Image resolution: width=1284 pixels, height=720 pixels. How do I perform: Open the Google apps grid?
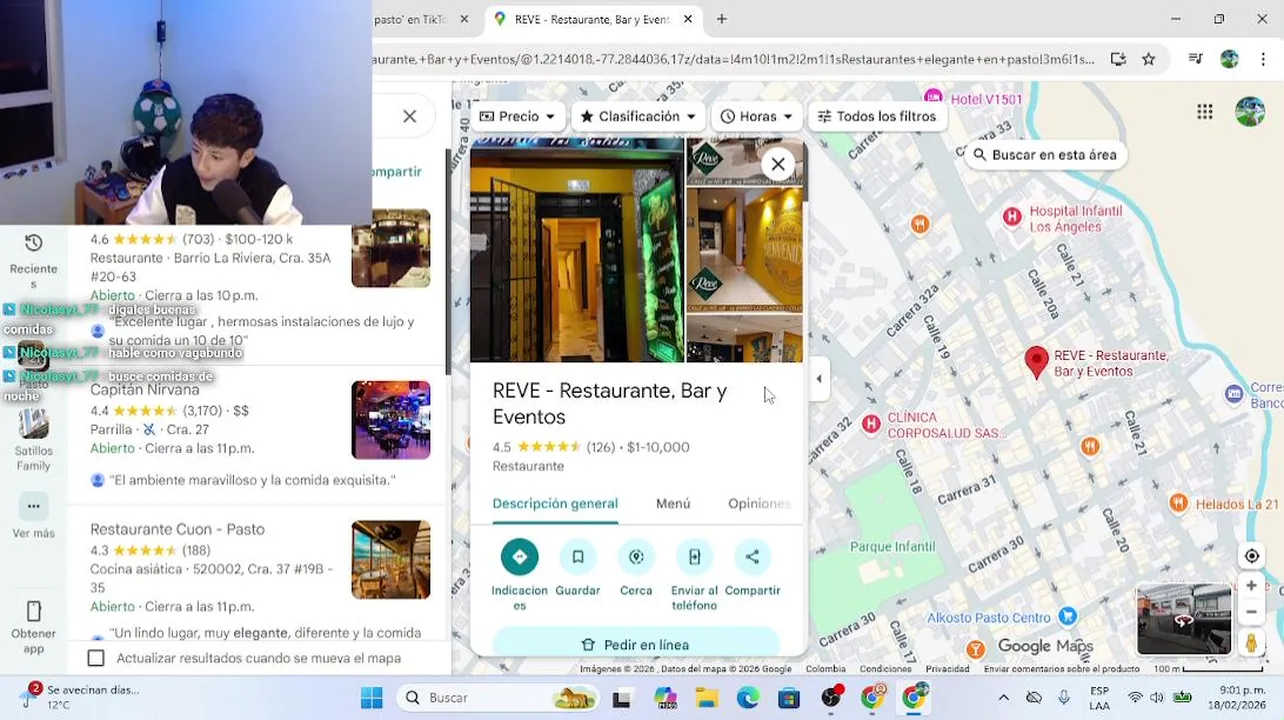click(1205, 112)
